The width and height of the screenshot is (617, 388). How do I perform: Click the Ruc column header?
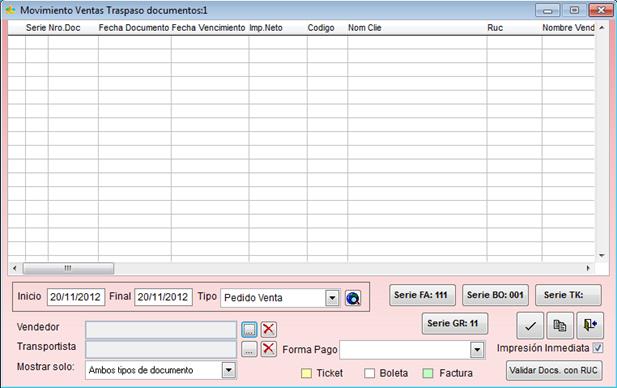coord(495,28)
